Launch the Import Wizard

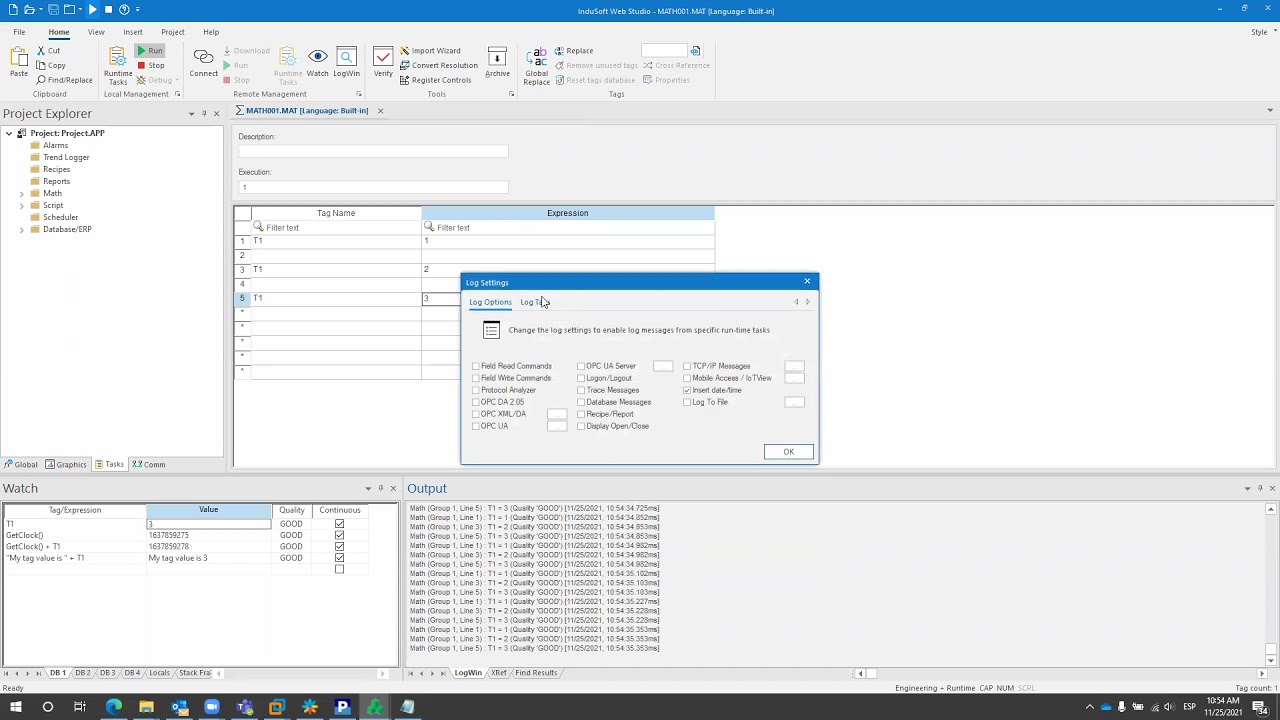click(x=430, y=51)
